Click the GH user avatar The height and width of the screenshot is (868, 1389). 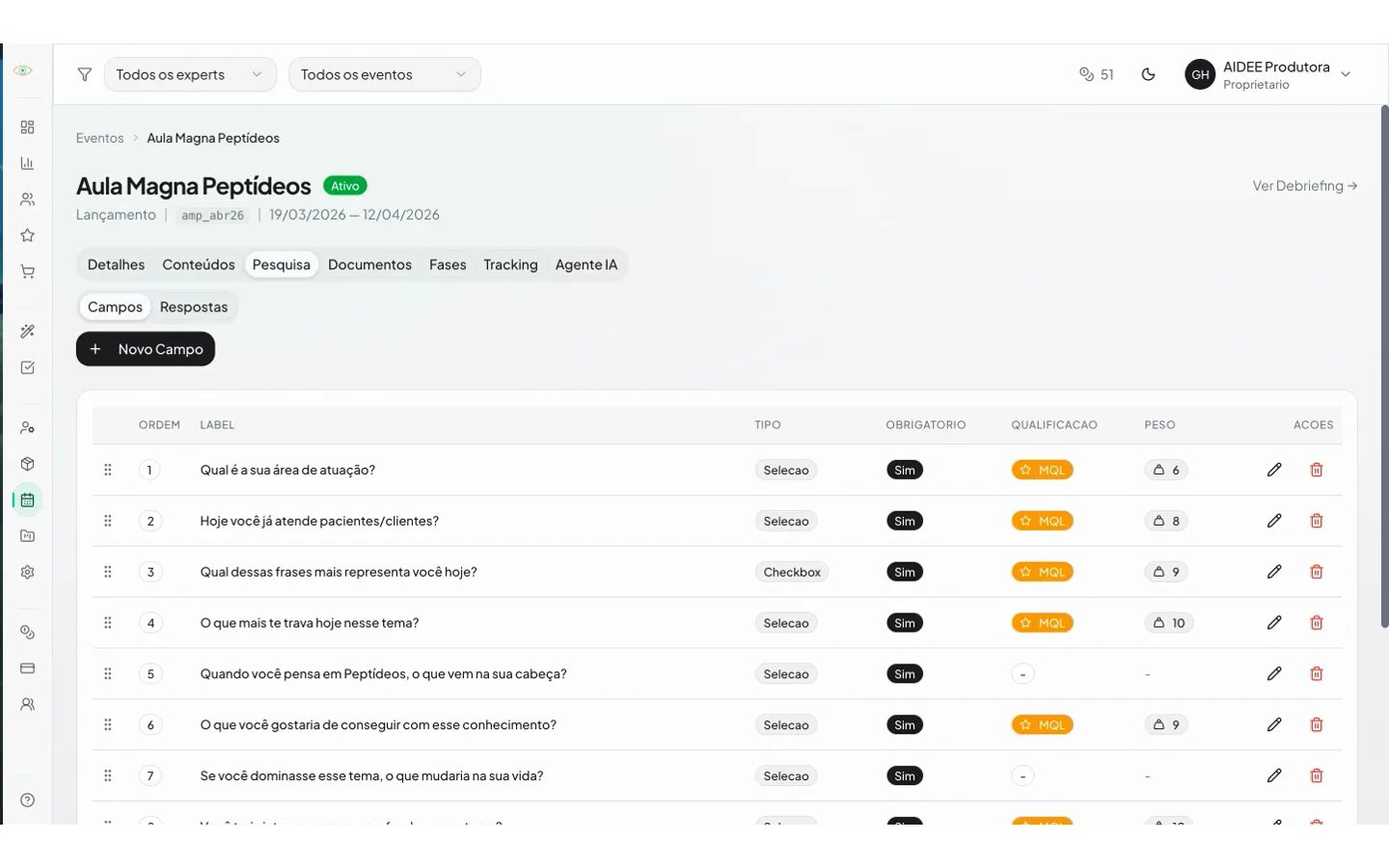(1200, 74)
